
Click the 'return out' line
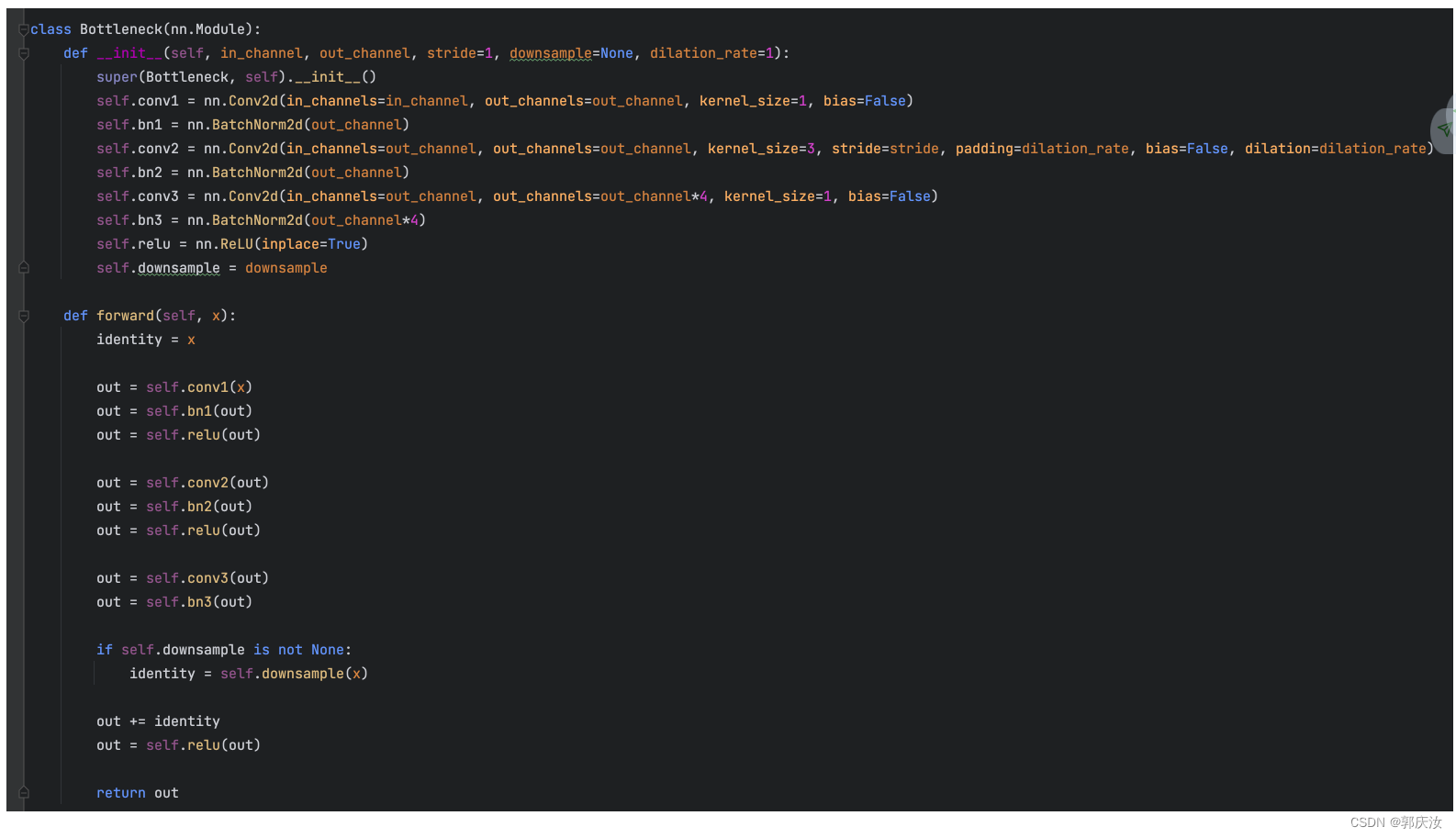pos(138,793)
